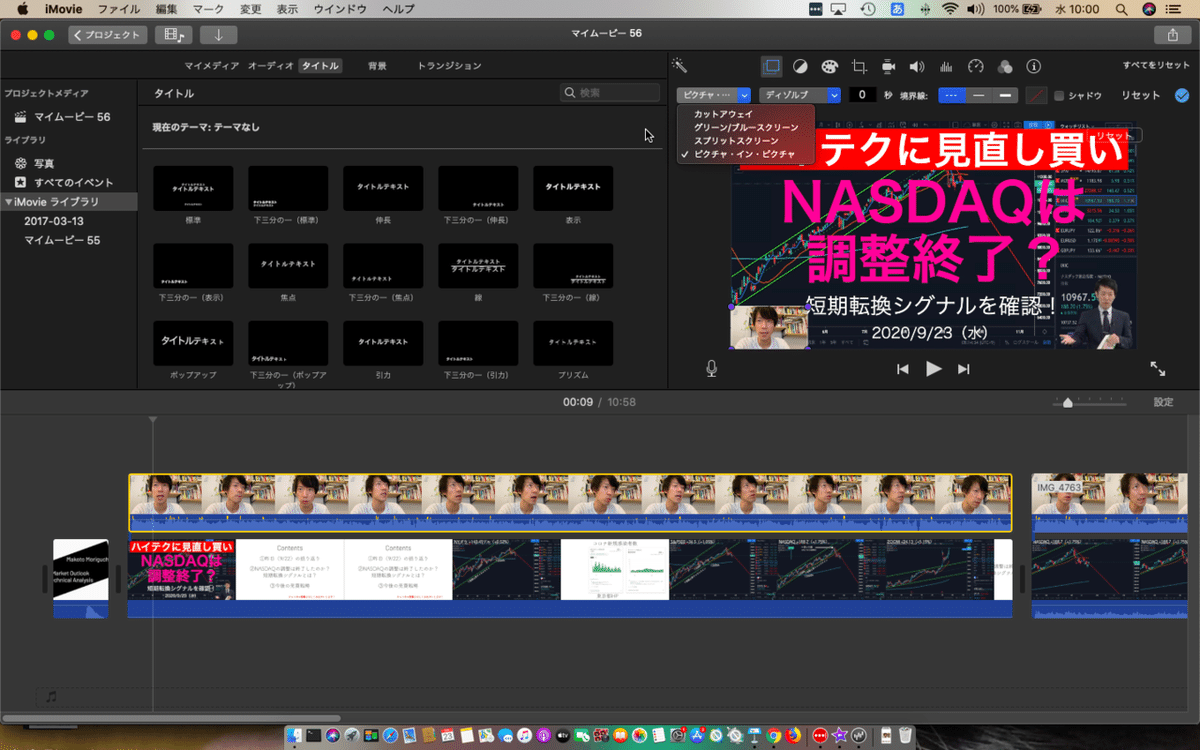This screenshot has height=750, width=1200.
Task: Skip to next clip in viewer
Action: [x=964, y=369]
